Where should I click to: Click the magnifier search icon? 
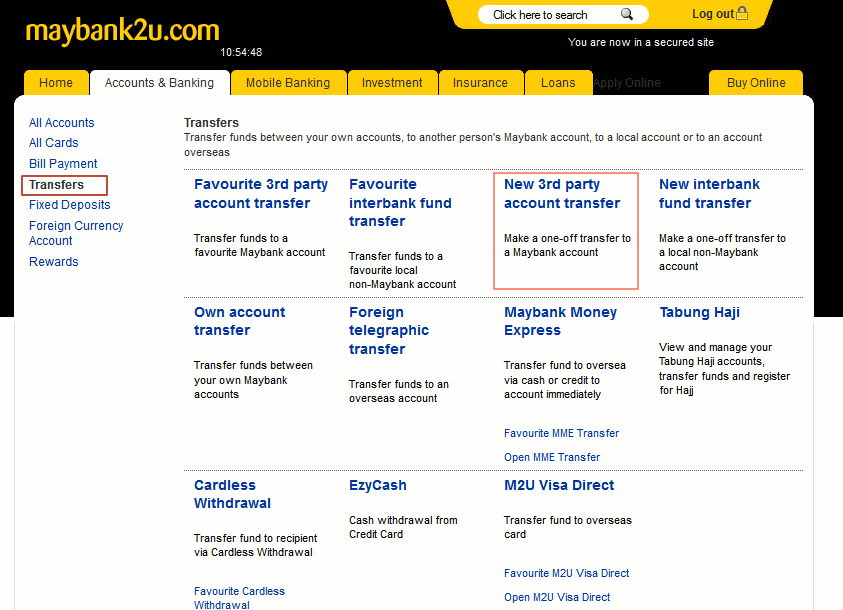coord(627,15)
